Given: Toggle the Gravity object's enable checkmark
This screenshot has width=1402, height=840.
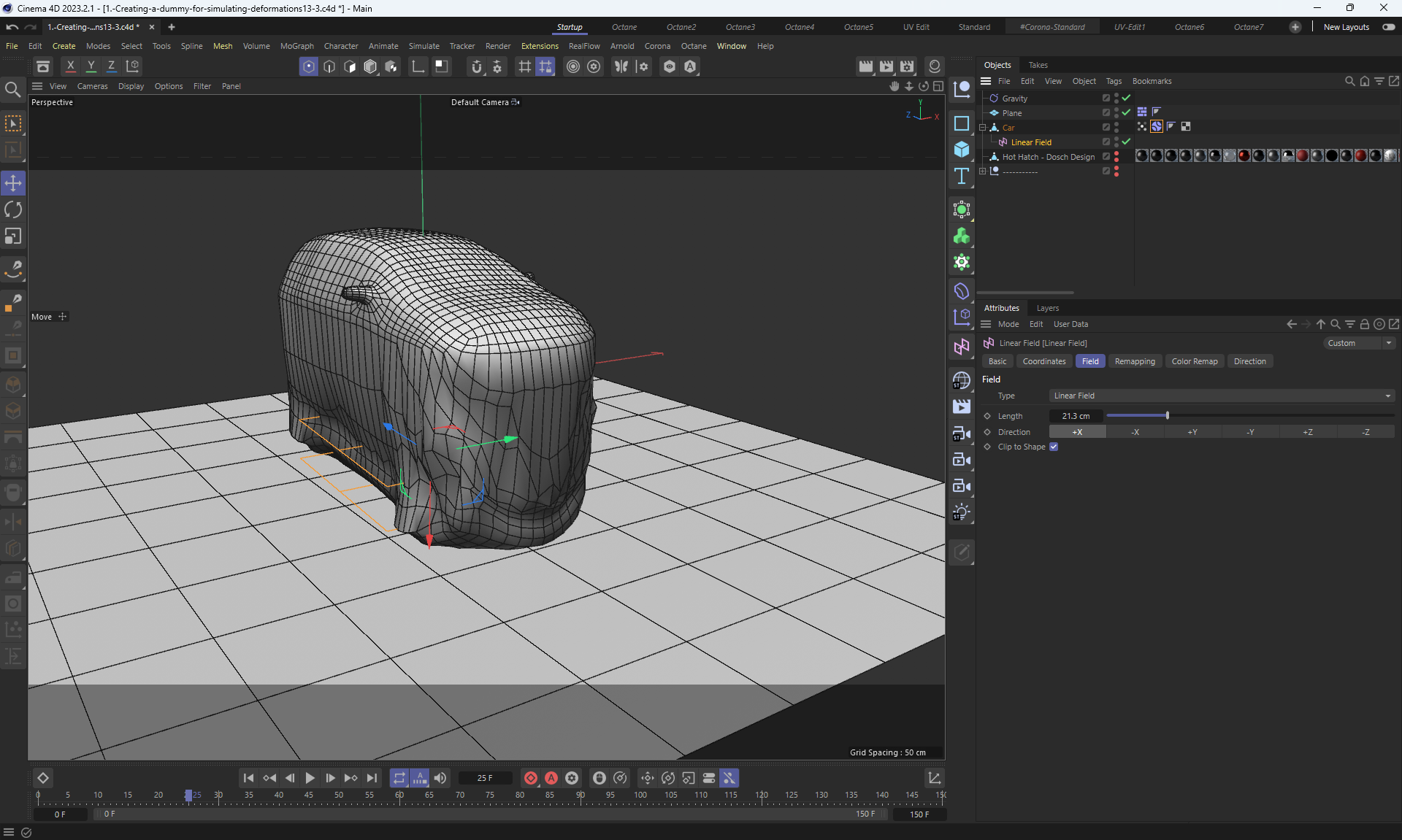Looking at the screenshot, I should [1126, 98].
